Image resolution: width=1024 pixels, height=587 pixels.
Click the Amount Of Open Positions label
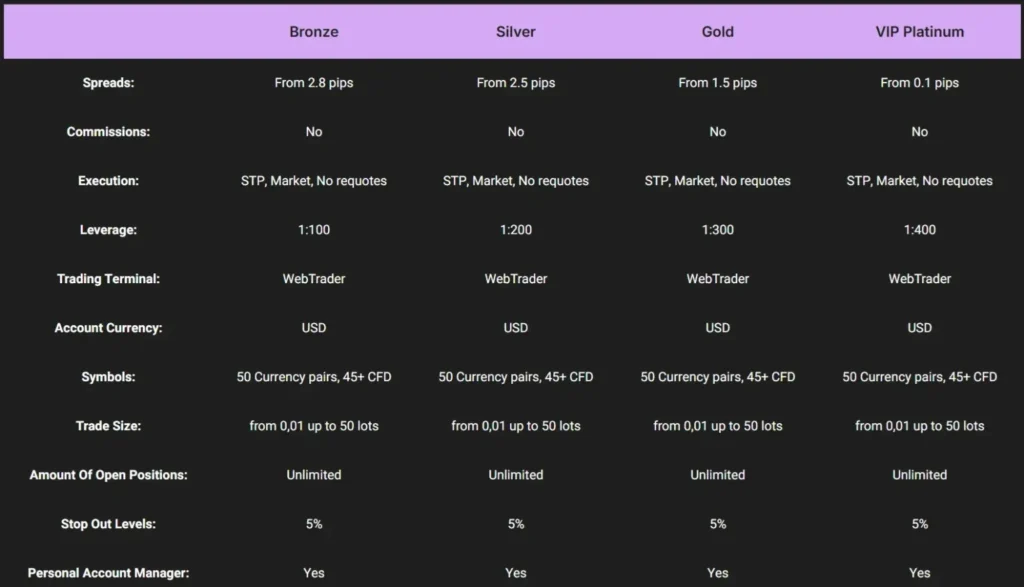108,475
